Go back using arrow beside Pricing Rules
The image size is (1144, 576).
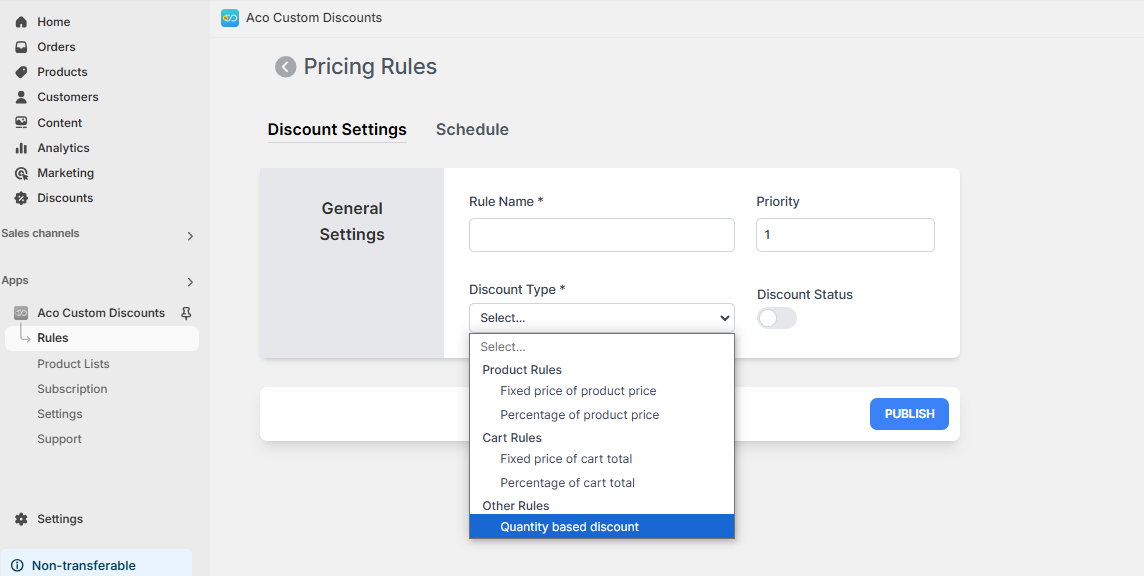click(285, 67)
